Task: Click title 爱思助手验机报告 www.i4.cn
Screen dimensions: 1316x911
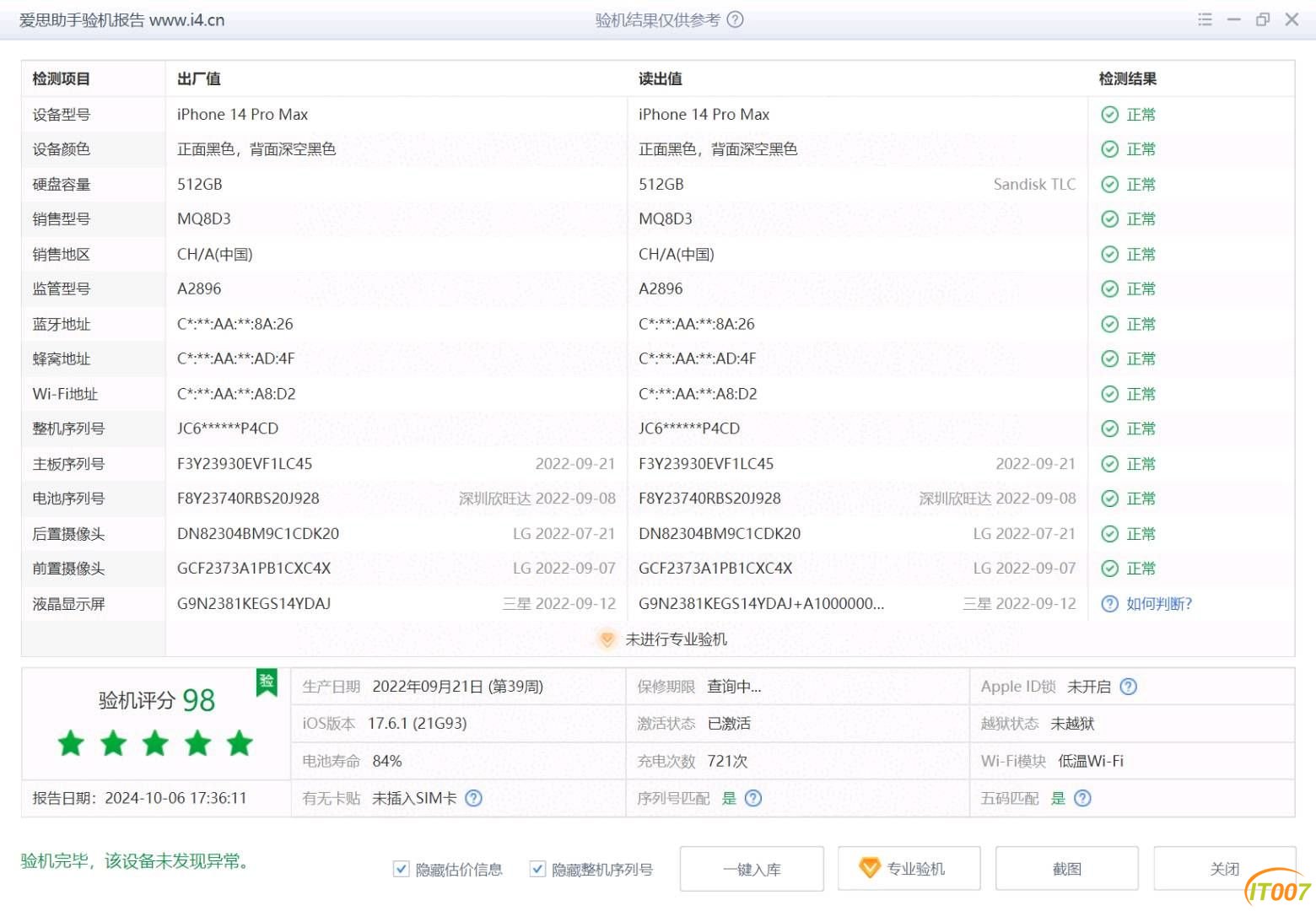Action: pos(122,20)
